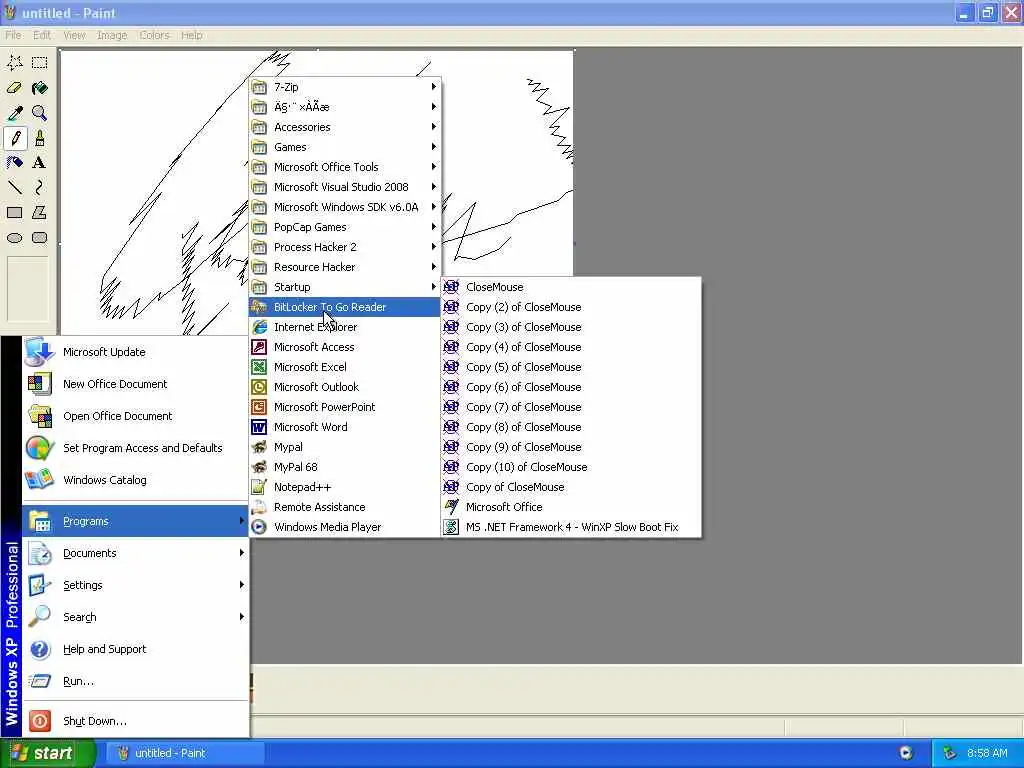Select the Rectangle shape tool
The height and width of the screenshot is (768, 1024).
click(14, 213)
